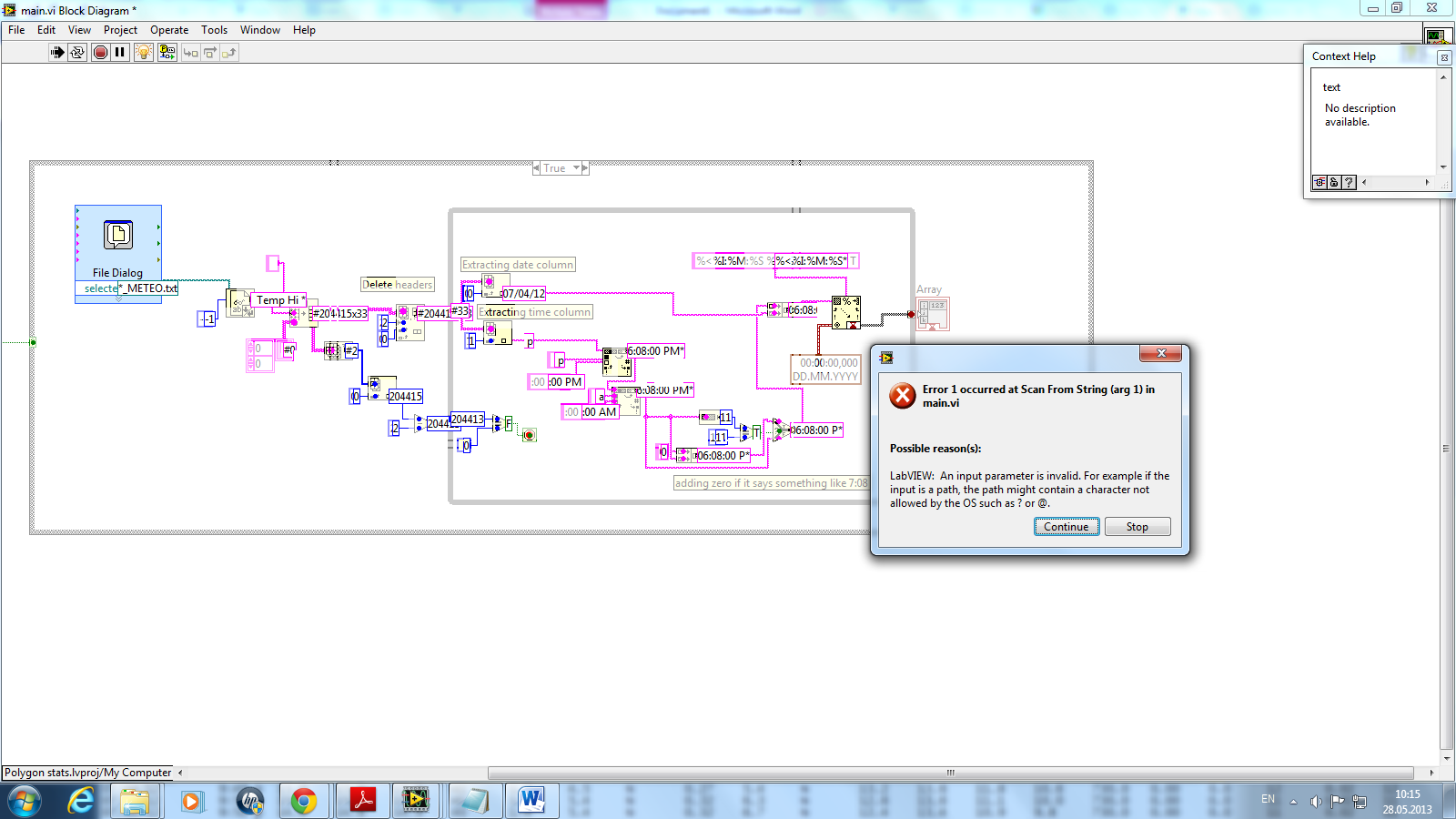Open the Edit menu
This screenshot has height=819, width=1456.
click(x=46, y=30)
